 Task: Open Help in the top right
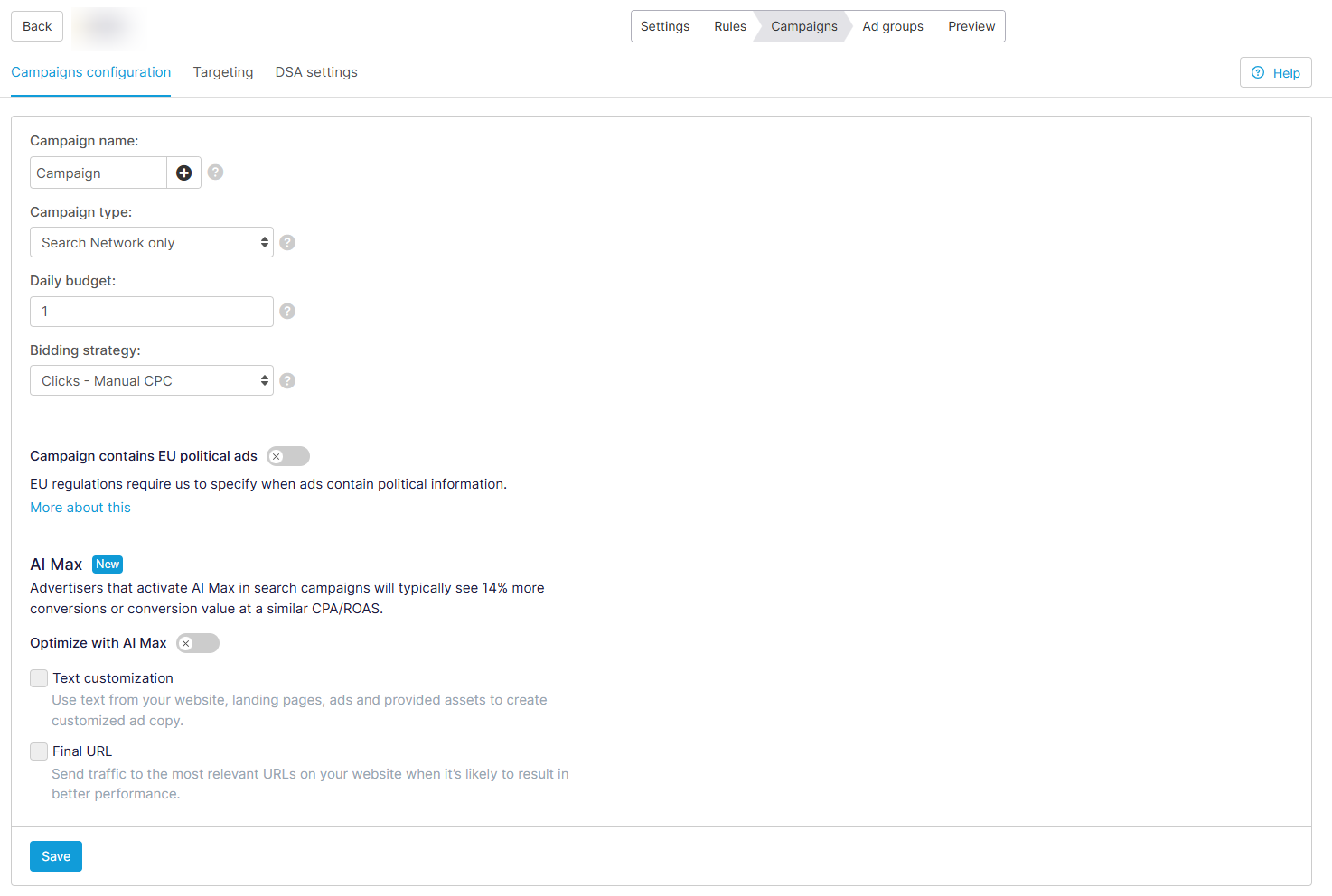point(1275,73)
